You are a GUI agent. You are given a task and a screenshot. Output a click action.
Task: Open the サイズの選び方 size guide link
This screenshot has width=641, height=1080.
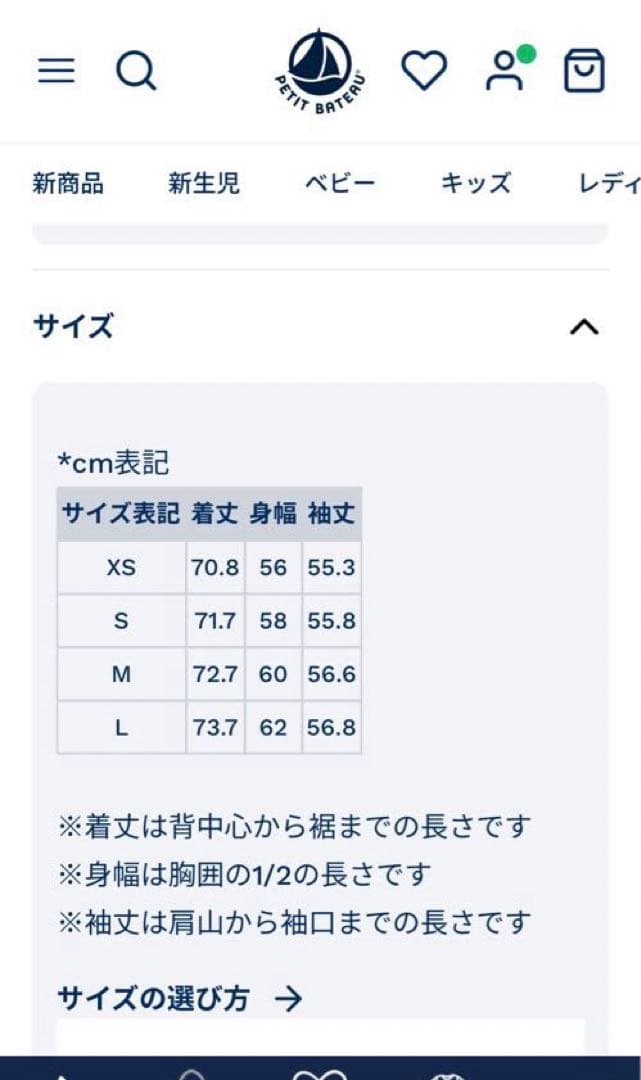140,997
